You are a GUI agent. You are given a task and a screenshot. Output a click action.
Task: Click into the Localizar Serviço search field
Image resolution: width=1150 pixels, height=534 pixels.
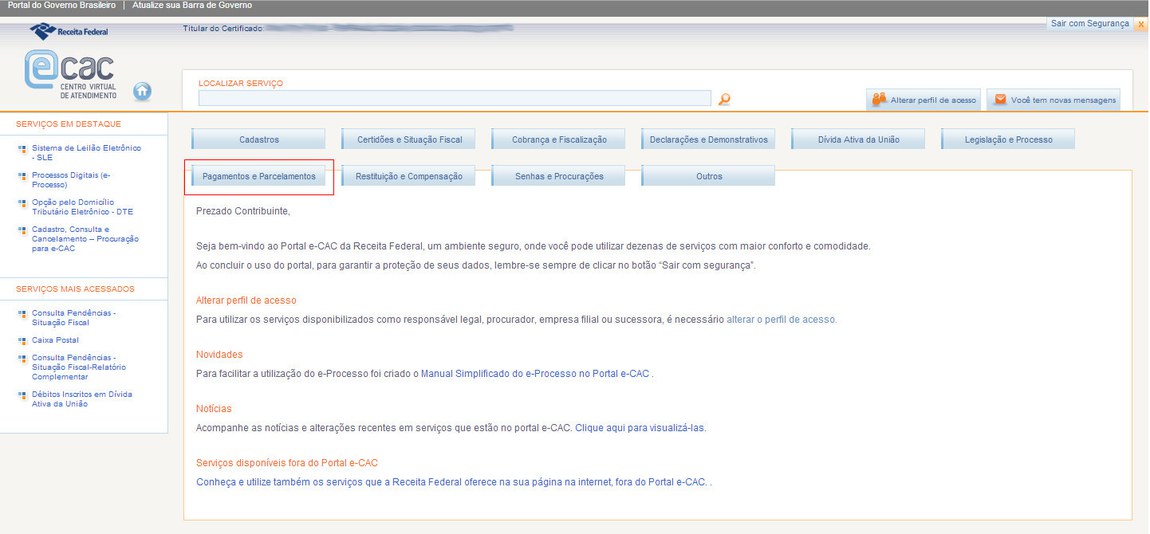click(455, 98)
